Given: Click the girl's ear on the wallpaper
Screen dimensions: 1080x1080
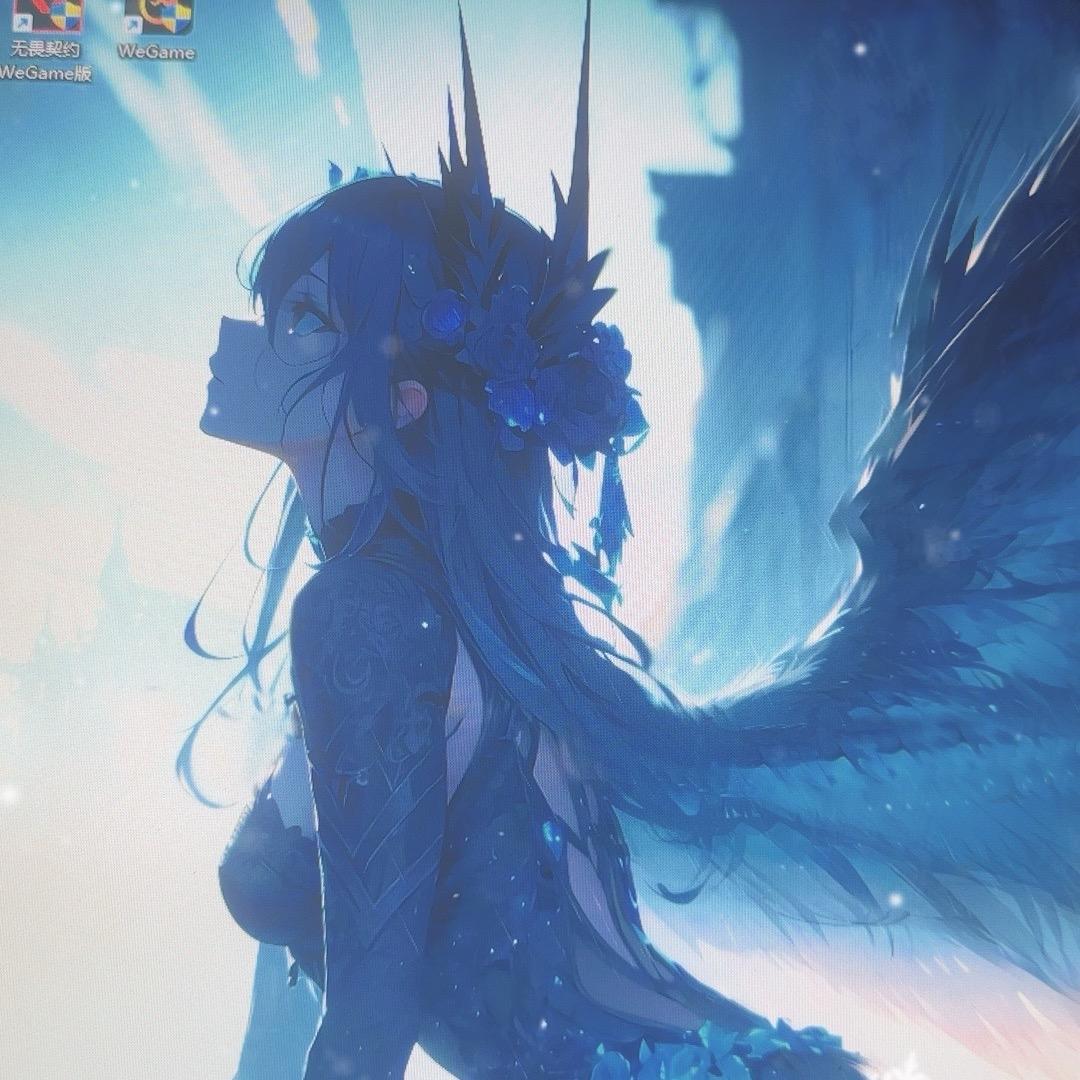Looking at the screenshot, I should click(412, 402).
